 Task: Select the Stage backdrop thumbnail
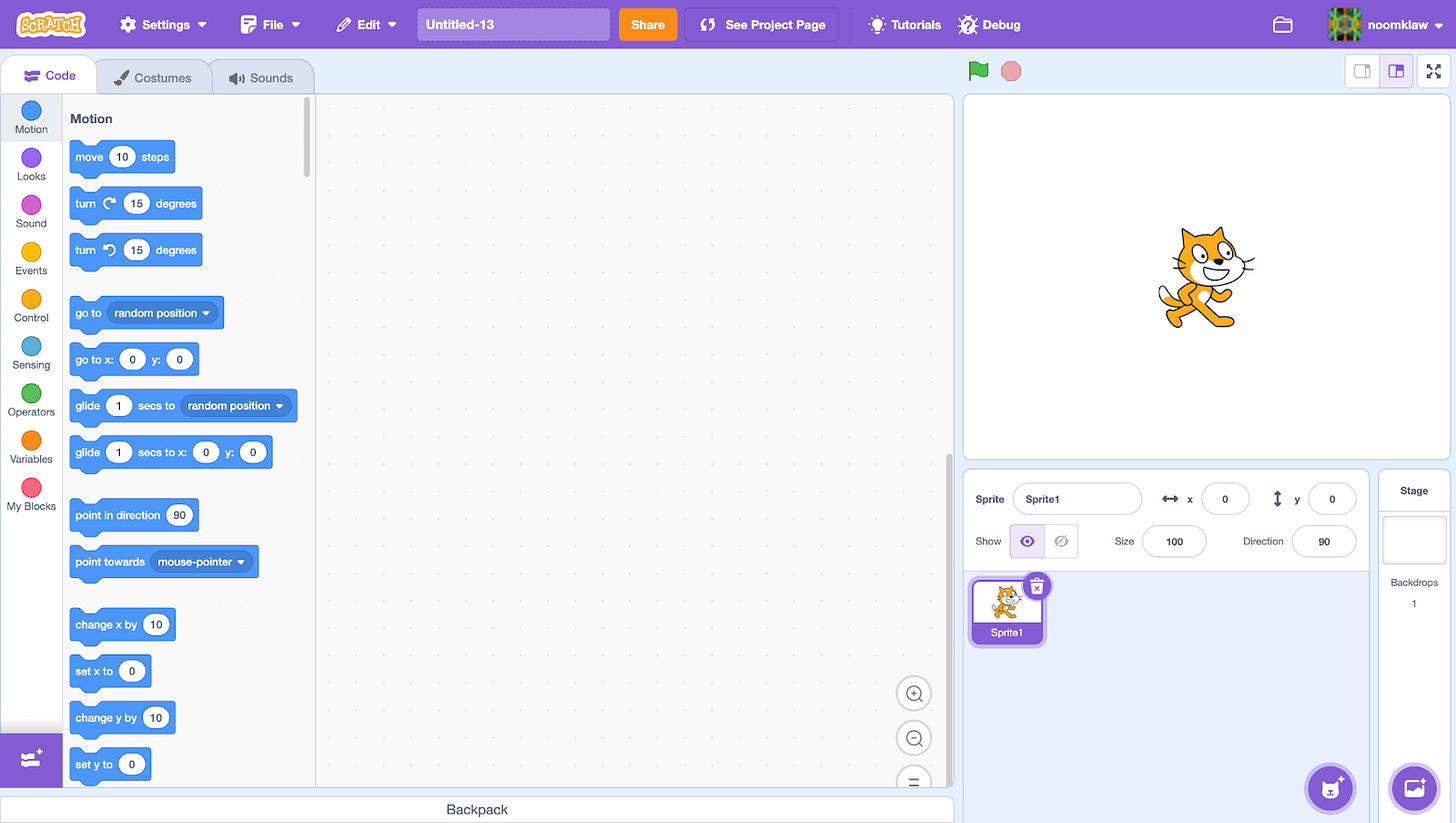(1414, 540)
